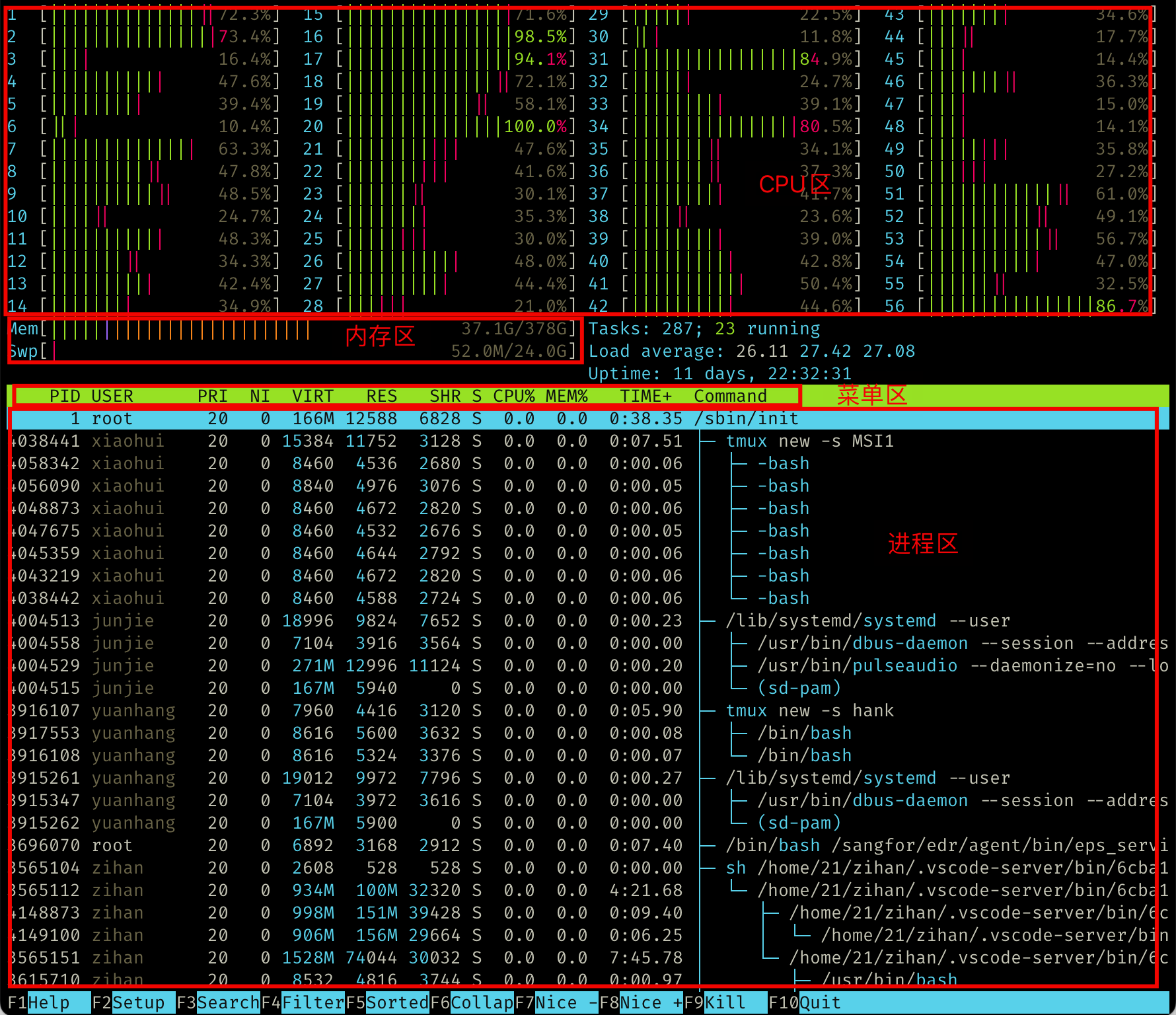Click CPU 56 meter showing 86.7%
This screenshot has height=1015, width=1176.
1021,306
